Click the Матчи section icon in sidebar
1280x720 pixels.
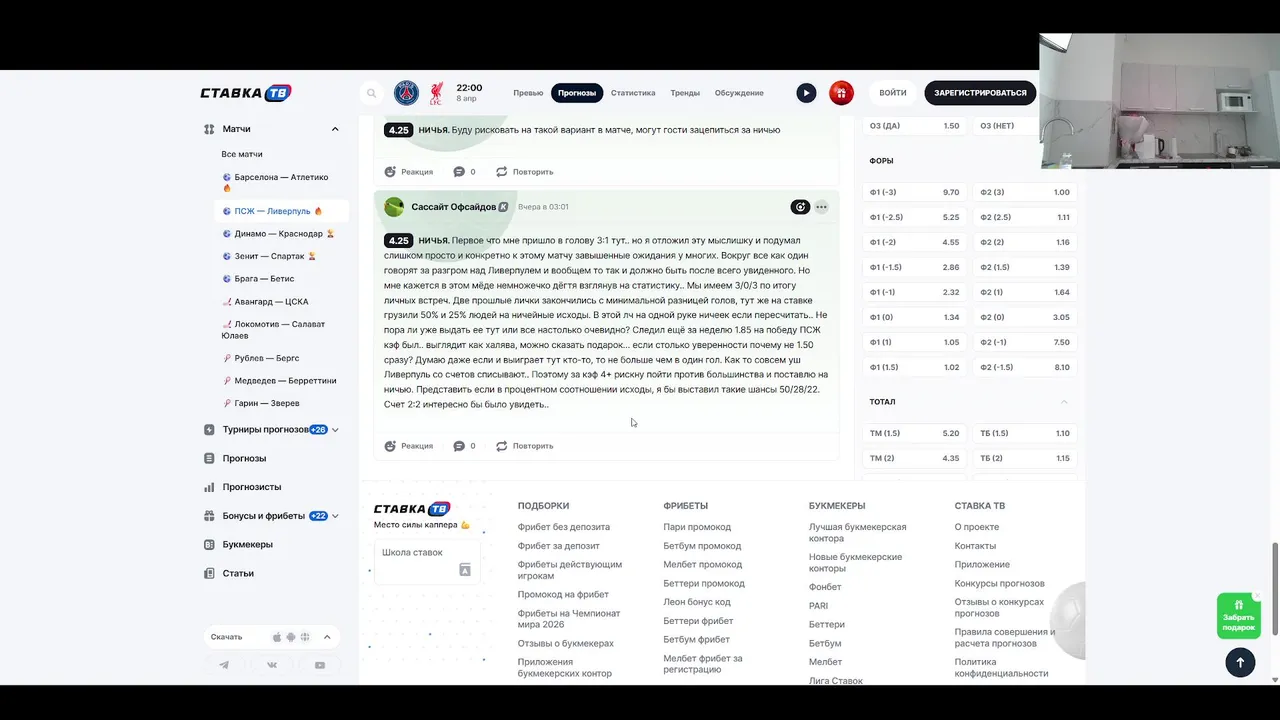209,129
